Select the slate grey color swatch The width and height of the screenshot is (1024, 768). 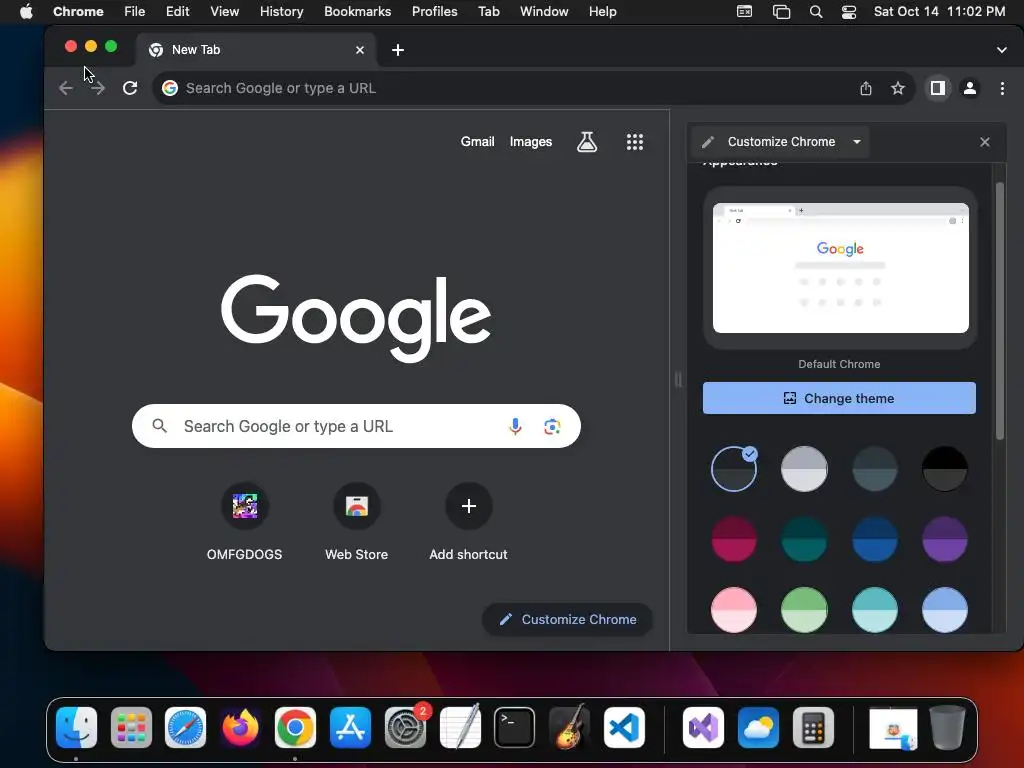(x=874, y=469)
